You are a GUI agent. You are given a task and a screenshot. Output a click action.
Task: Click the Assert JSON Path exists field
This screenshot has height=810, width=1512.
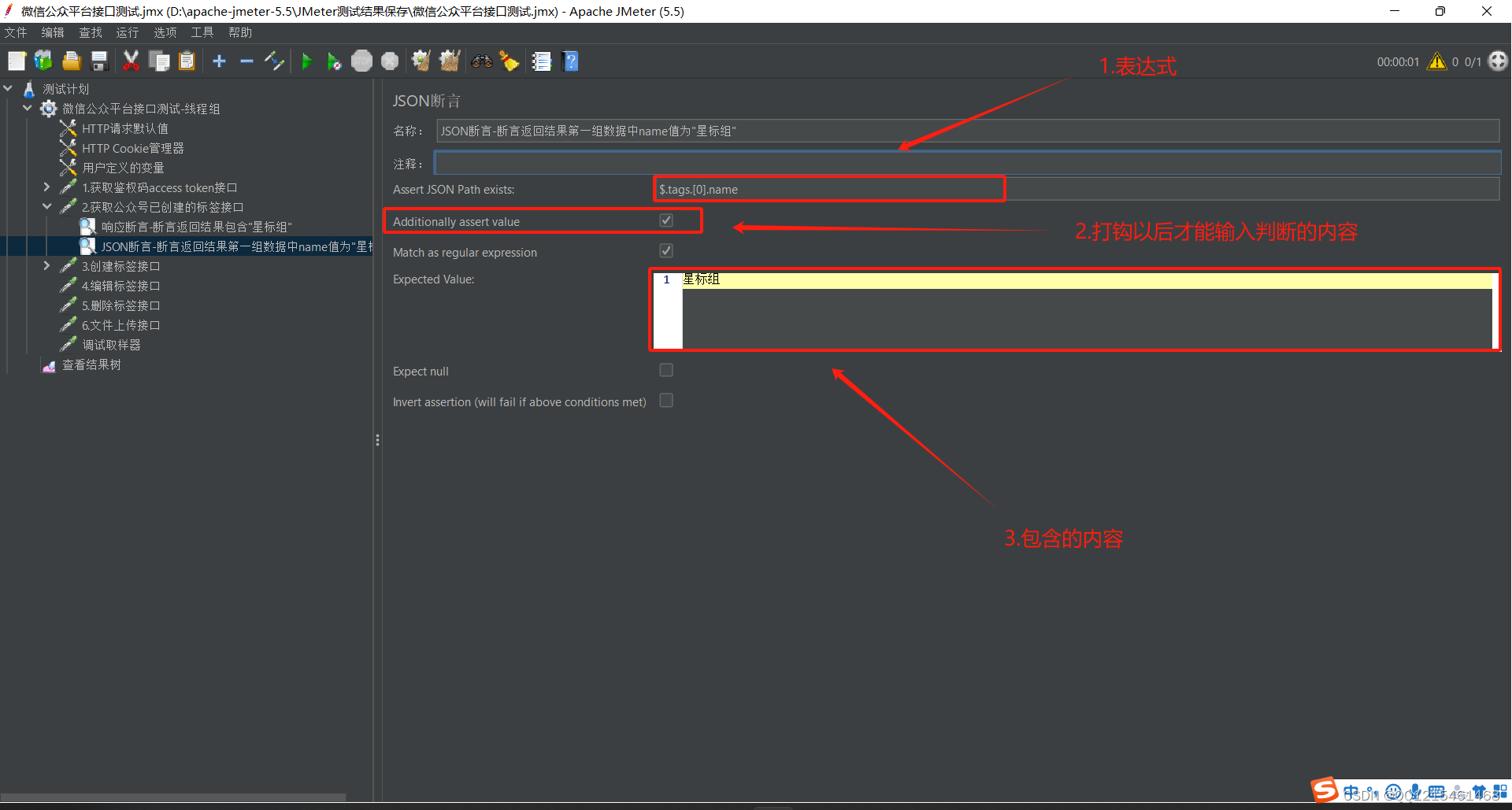[1077, 189]
